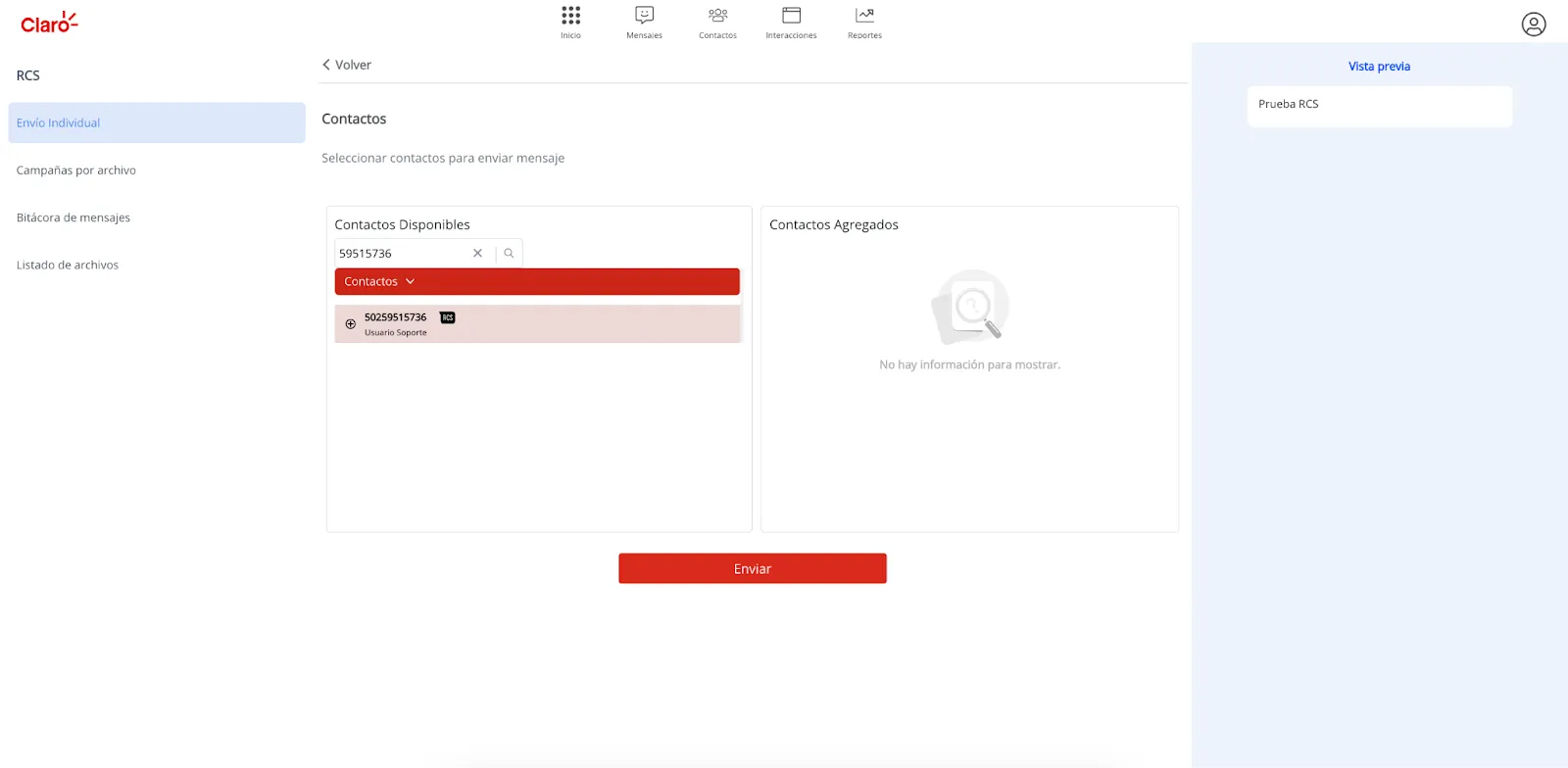Open the user profile avatar icon

coord(1533,24)
